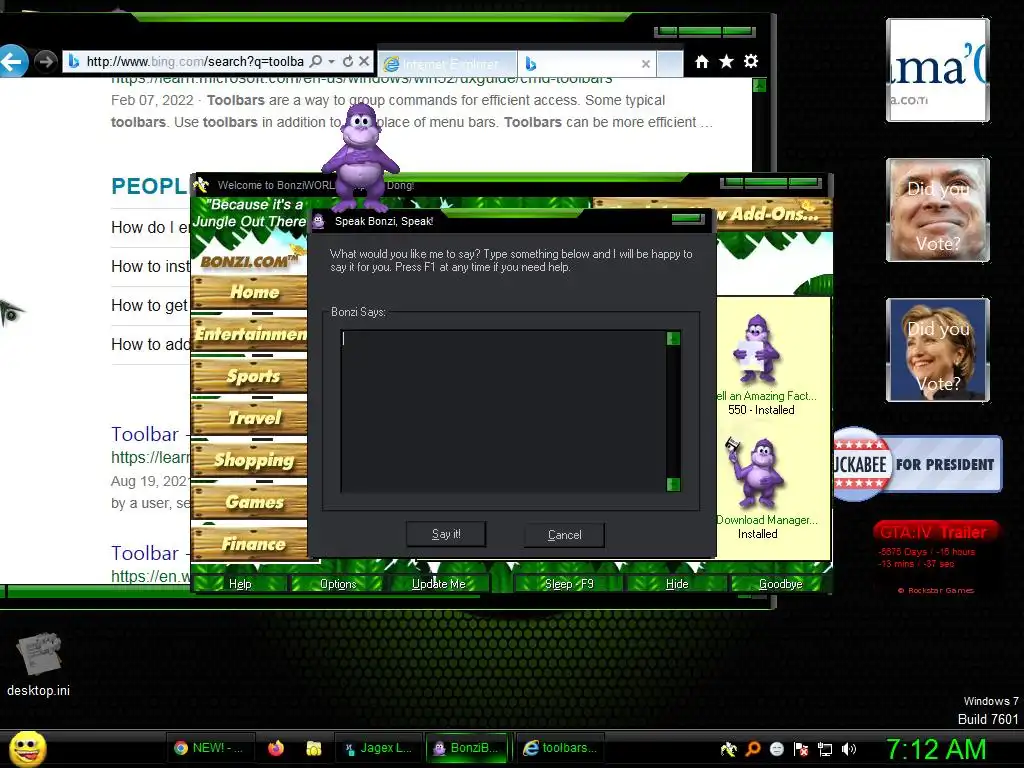1024x768 pixels.
Task: Click inside the Bonzi Says text area
Action: [503, 411]
